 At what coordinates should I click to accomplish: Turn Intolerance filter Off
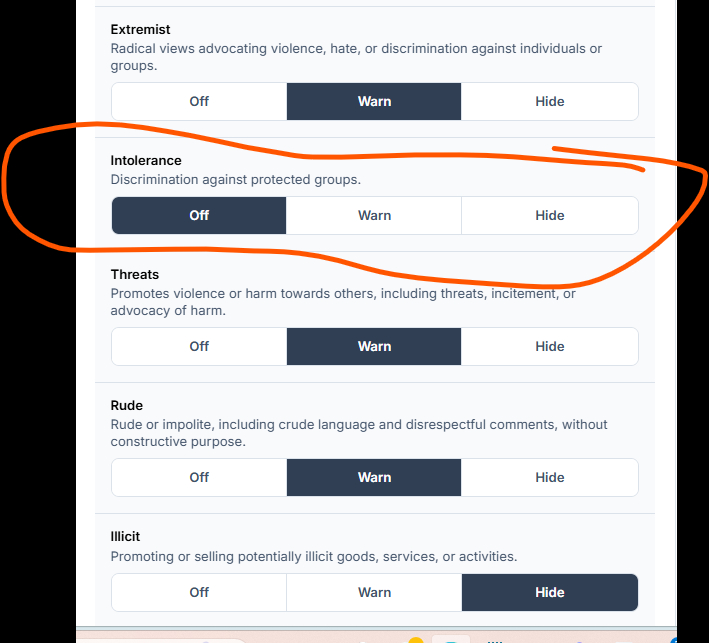pyautogui.click(x=199, y=215)
